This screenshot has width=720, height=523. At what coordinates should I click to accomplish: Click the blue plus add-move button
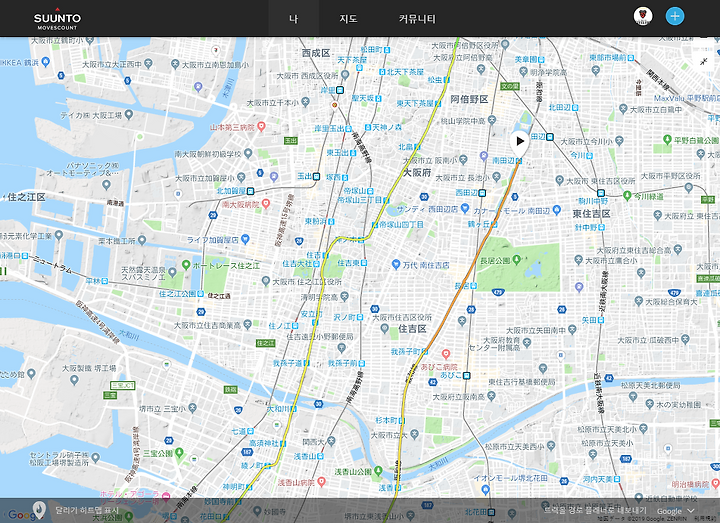[x=675, y=16]
